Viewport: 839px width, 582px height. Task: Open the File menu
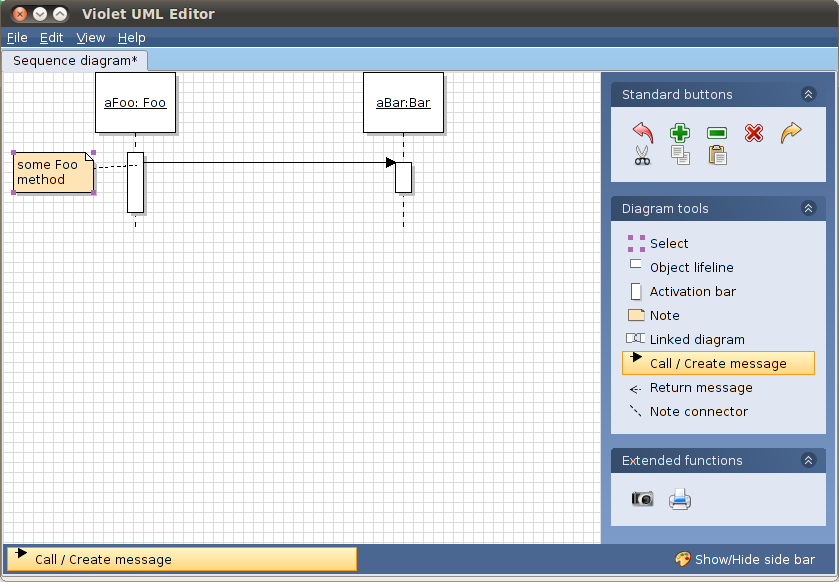point(17,38)
